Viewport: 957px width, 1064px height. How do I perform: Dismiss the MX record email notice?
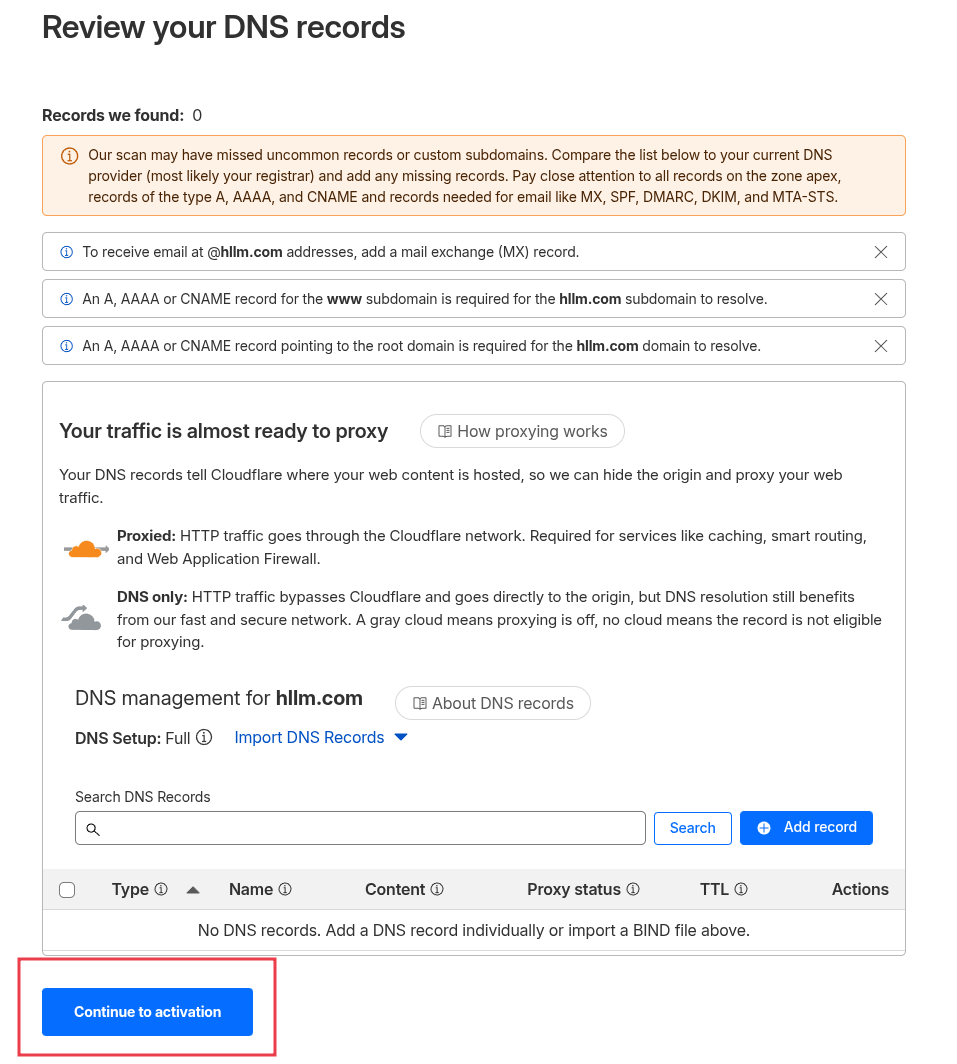point(881,252)
